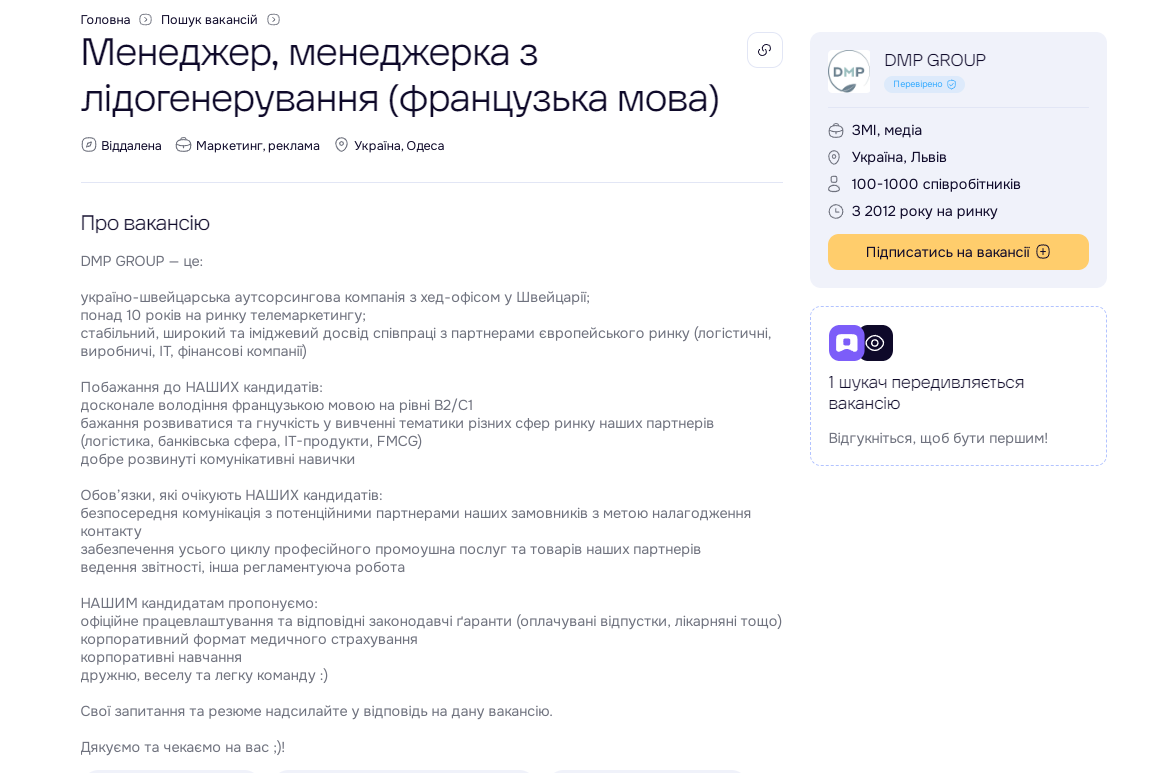This screenshot has height=773, width=1154.
Task: Click the icon beside Маркетинг, реклама
Action: (x=183, y=145)
